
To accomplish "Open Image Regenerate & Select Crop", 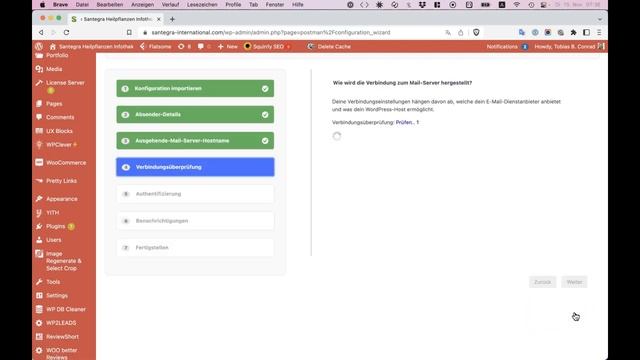I will 63,261.
